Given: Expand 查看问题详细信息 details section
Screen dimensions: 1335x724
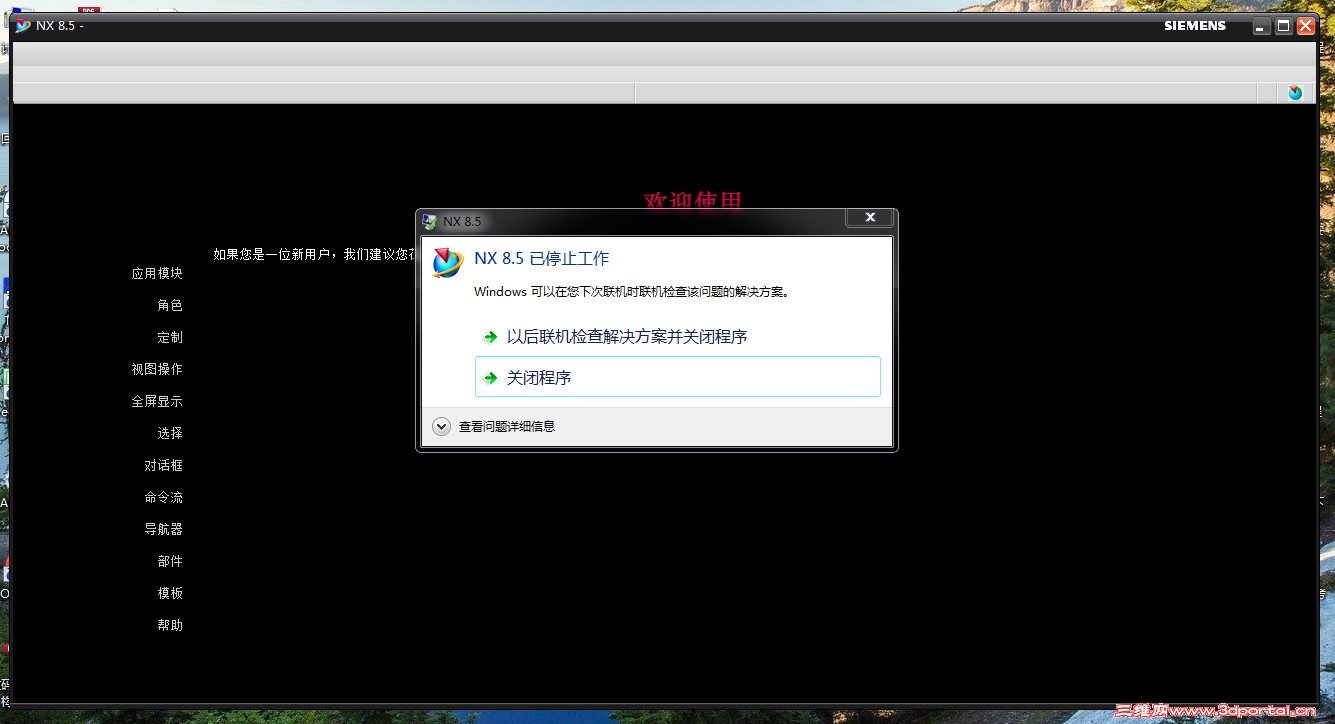Looking at the screenshot, I should pyautogui.click(x=495, y=426).
